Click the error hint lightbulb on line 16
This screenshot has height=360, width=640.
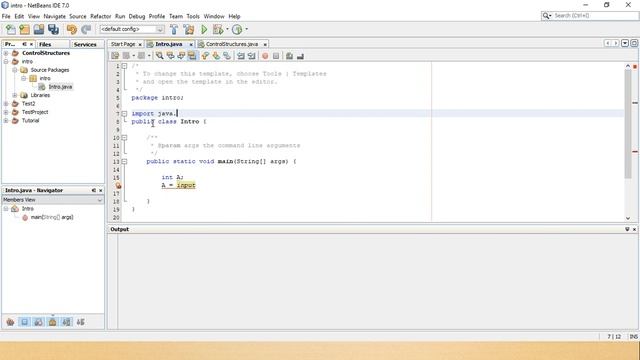tap(118, 186)
